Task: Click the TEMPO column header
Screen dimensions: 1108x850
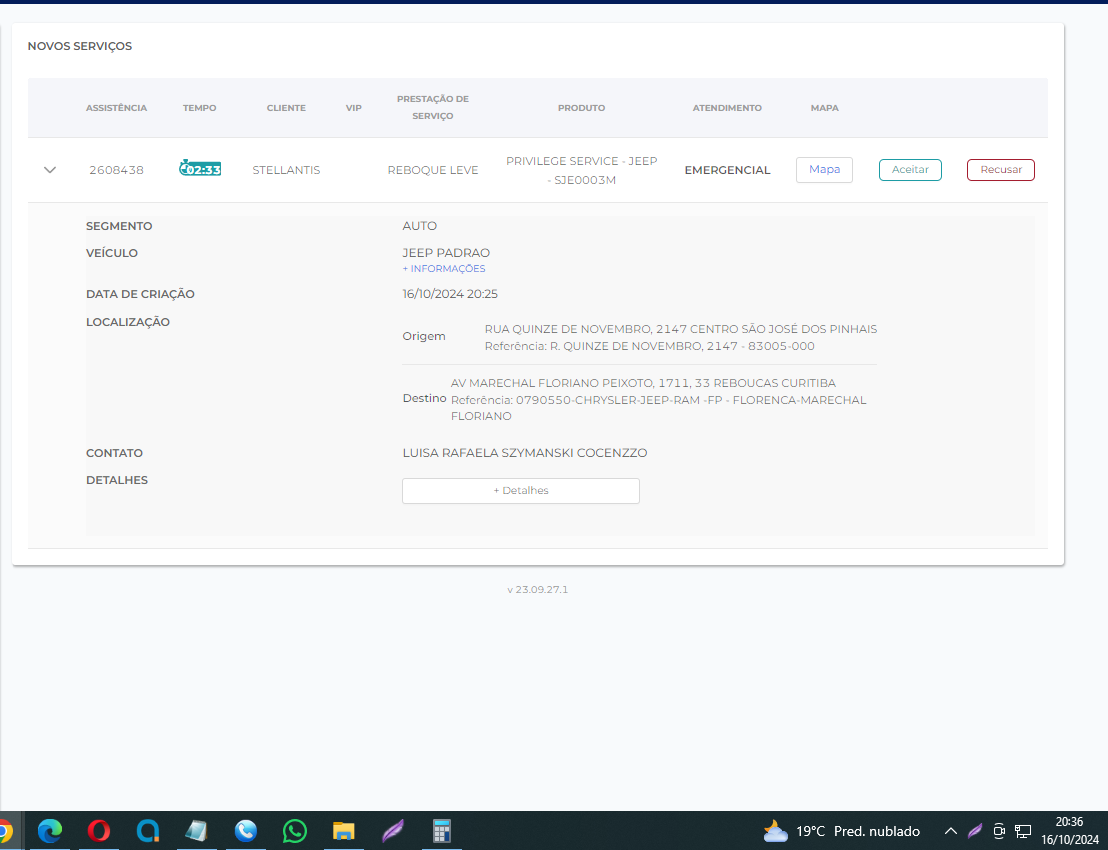Action: point(199,108)
